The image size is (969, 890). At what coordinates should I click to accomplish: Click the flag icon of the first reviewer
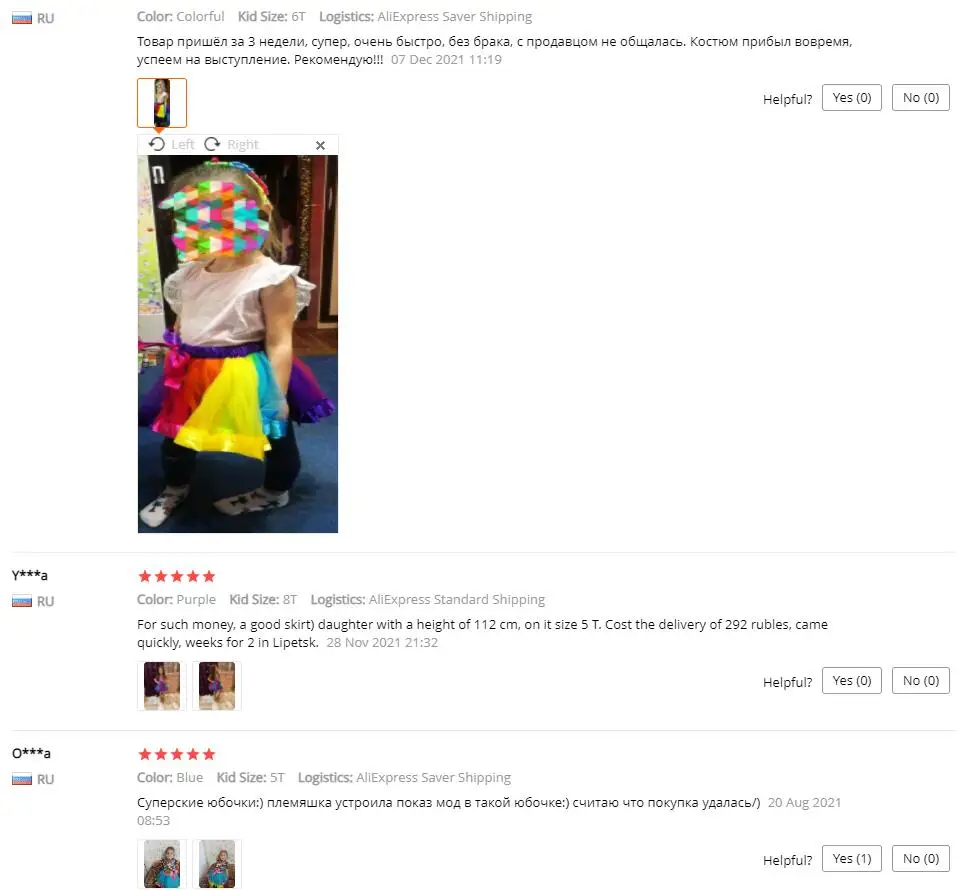[22, 19]
